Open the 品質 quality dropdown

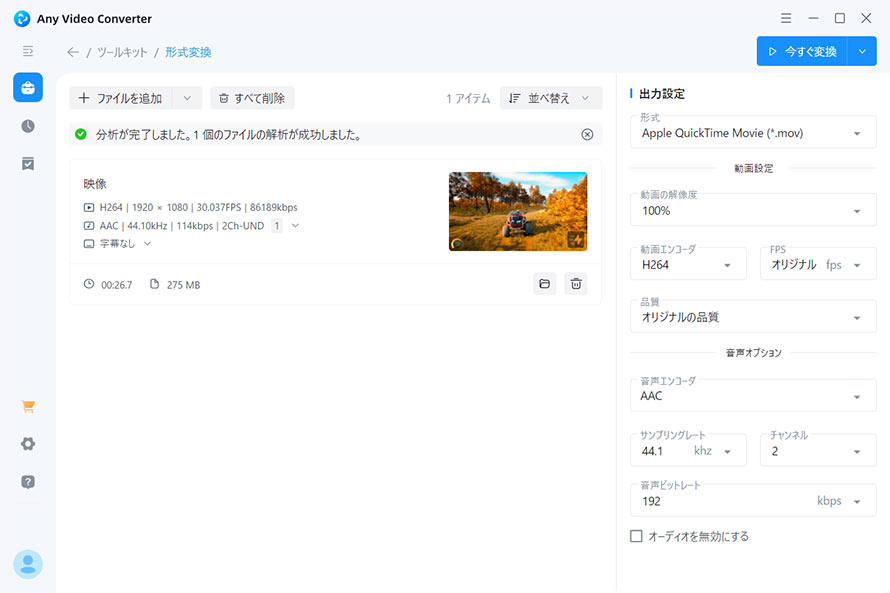[x=753, y=316]
